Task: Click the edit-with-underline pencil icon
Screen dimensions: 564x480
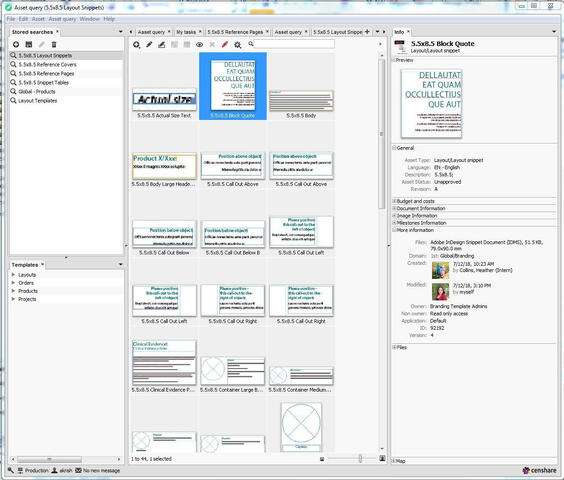Action: 162,45
